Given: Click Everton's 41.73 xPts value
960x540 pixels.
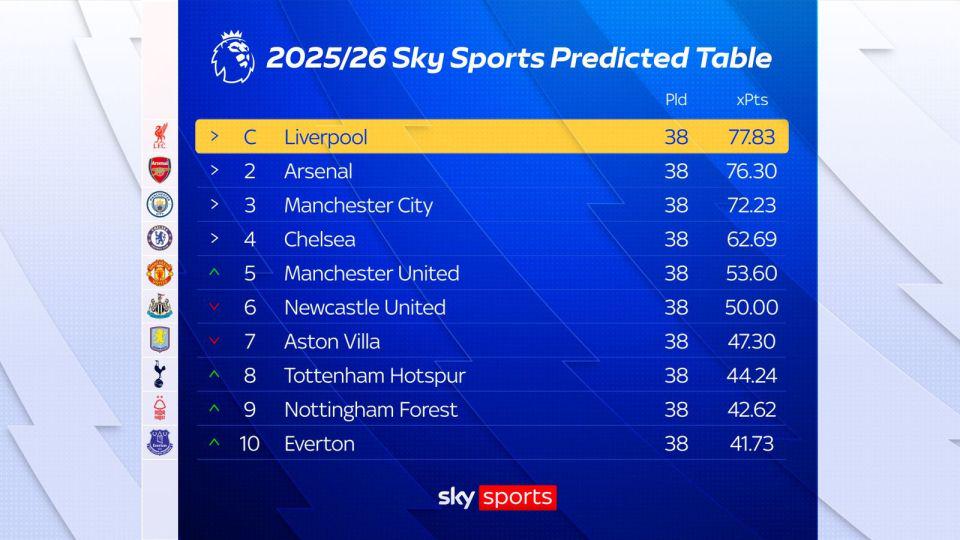Looking at the screenshot, I should (x=751, y=444).
